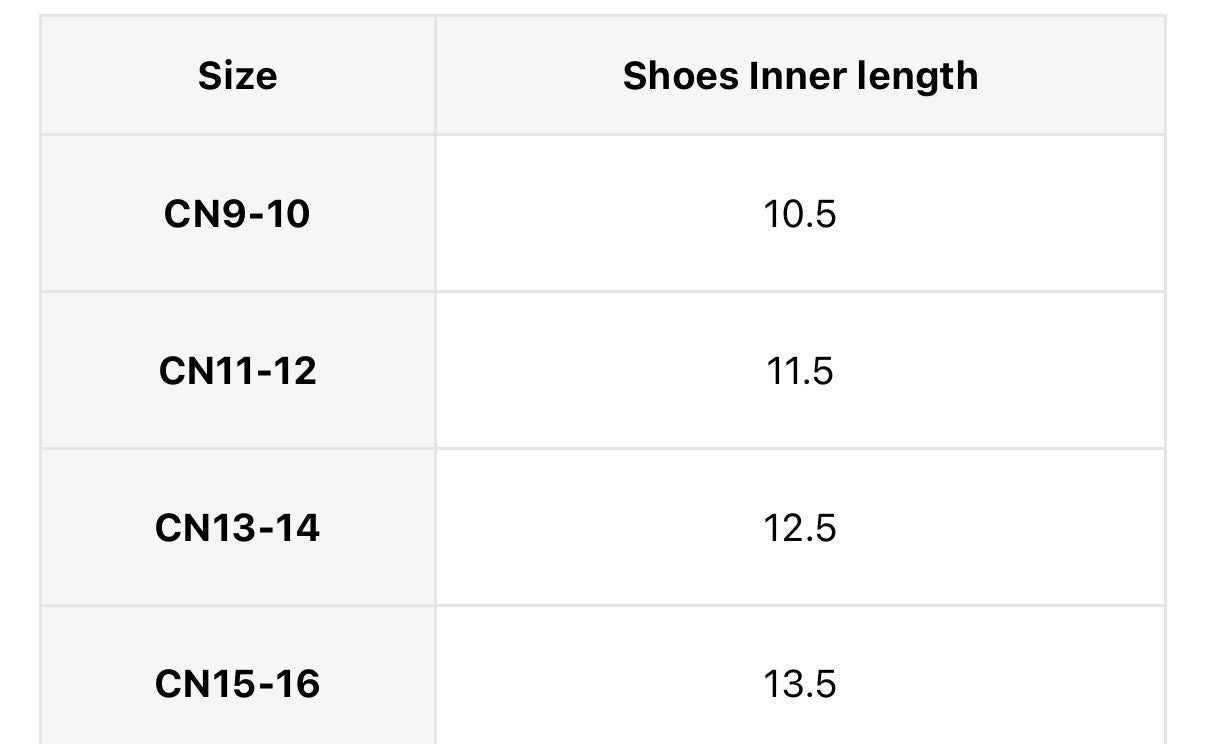Click the 10.5 inner length value

pos(800,214)
